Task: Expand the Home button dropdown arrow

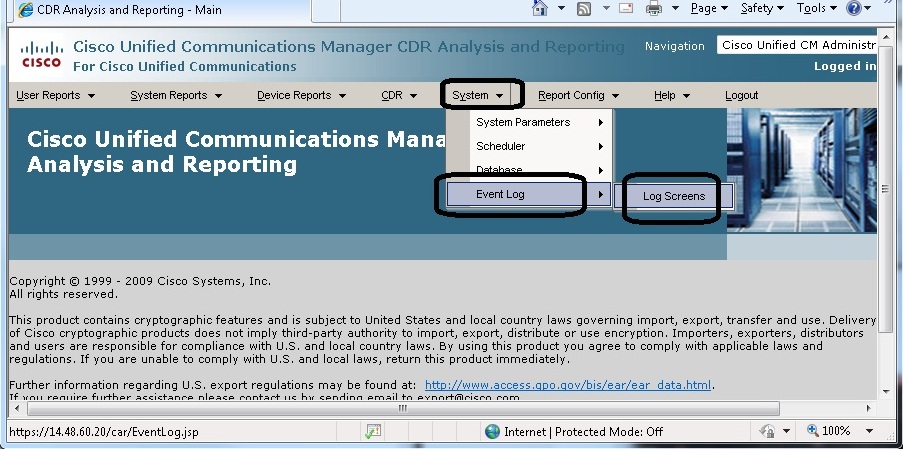Action: pyautogui.click(x=561, y=9)
